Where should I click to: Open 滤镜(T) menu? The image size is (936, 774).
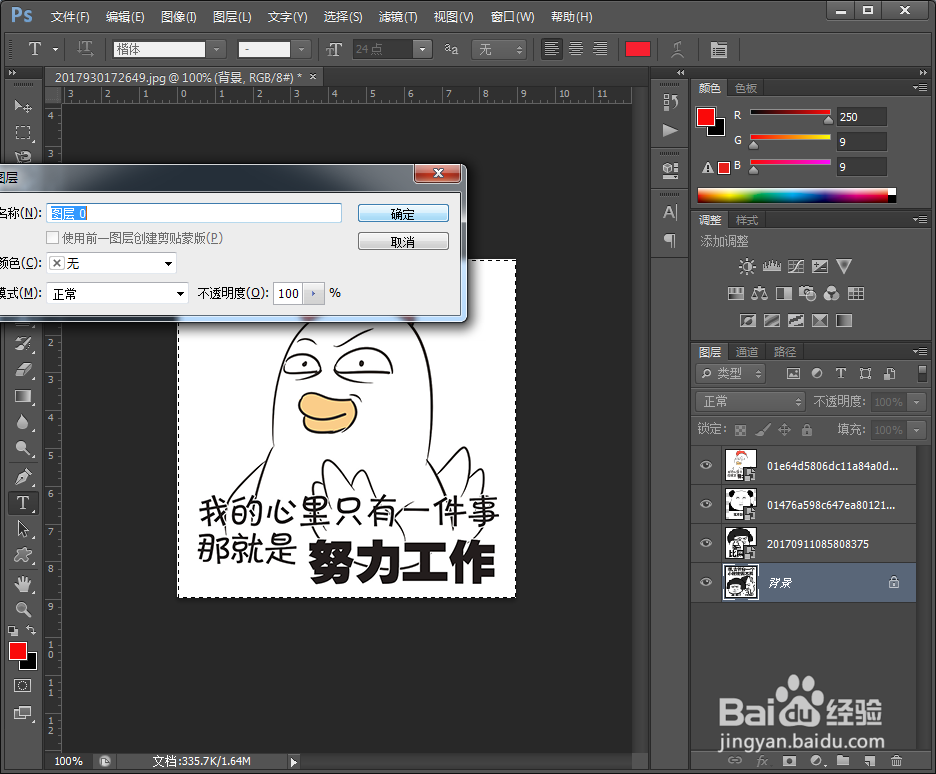[x=398, y=17]
